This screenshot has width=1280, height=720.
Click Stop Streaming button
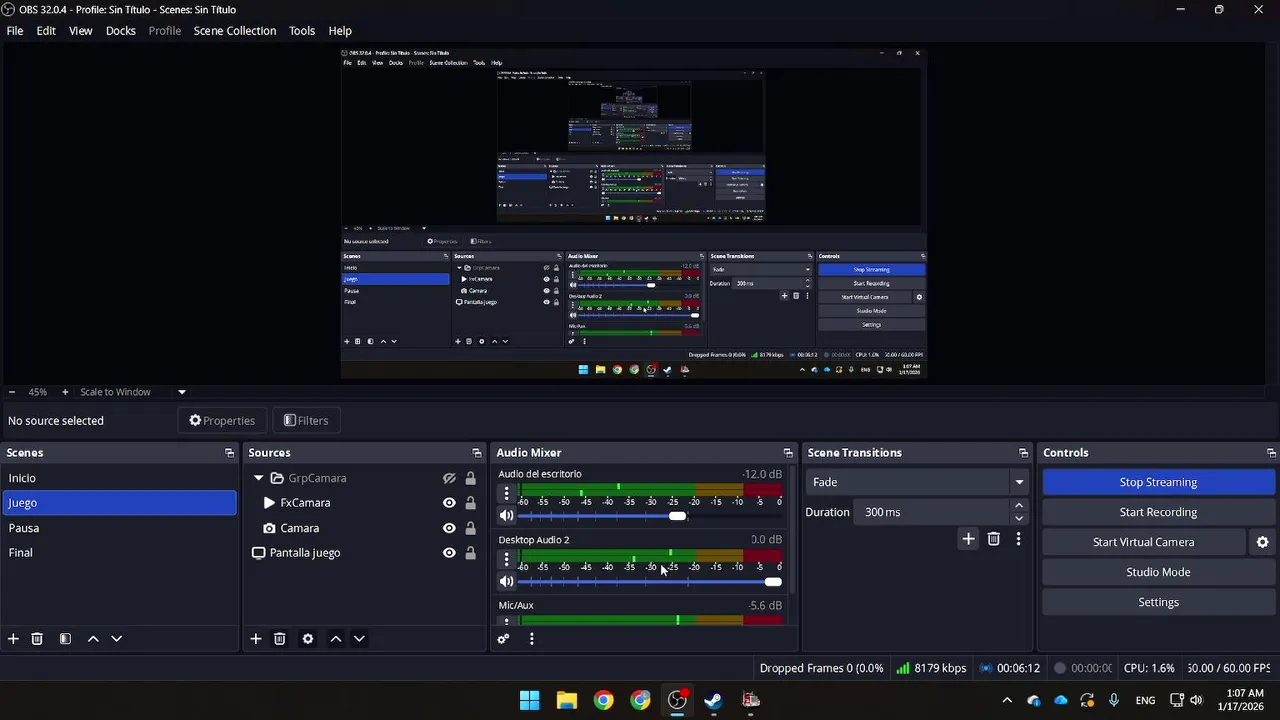(1158, 482)
